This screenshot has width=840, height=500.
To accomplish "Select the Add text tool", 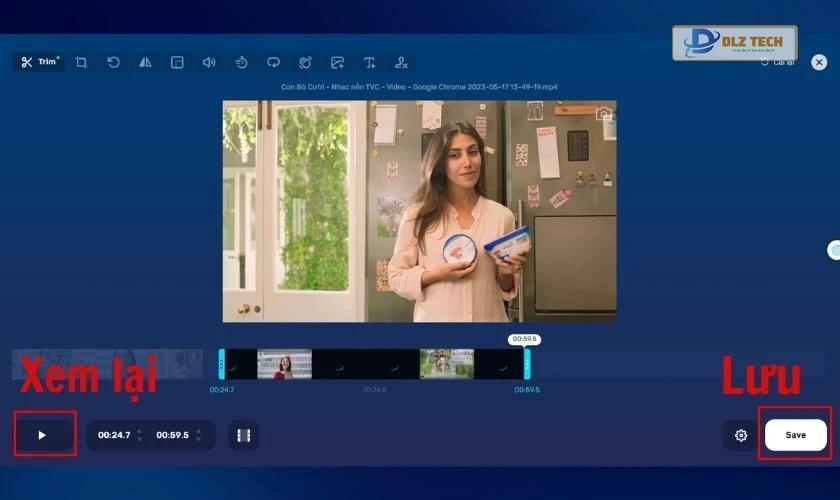I will pyautogui.click(x=370, y=62).
